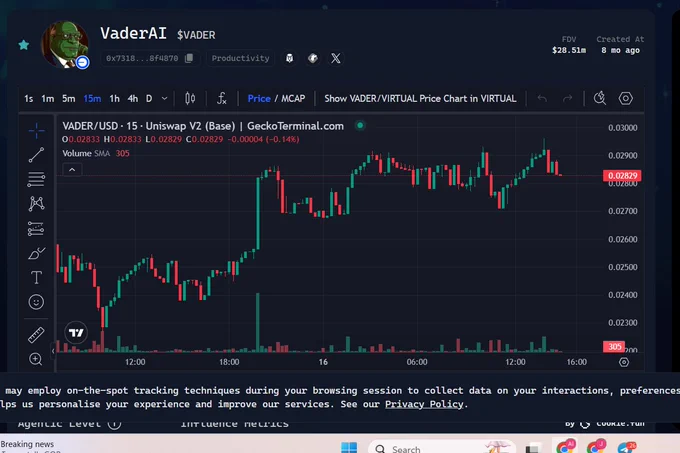Click the taskbar Search box
The width and height of the screenshot is (680, 453).
(x=442, y=448)
